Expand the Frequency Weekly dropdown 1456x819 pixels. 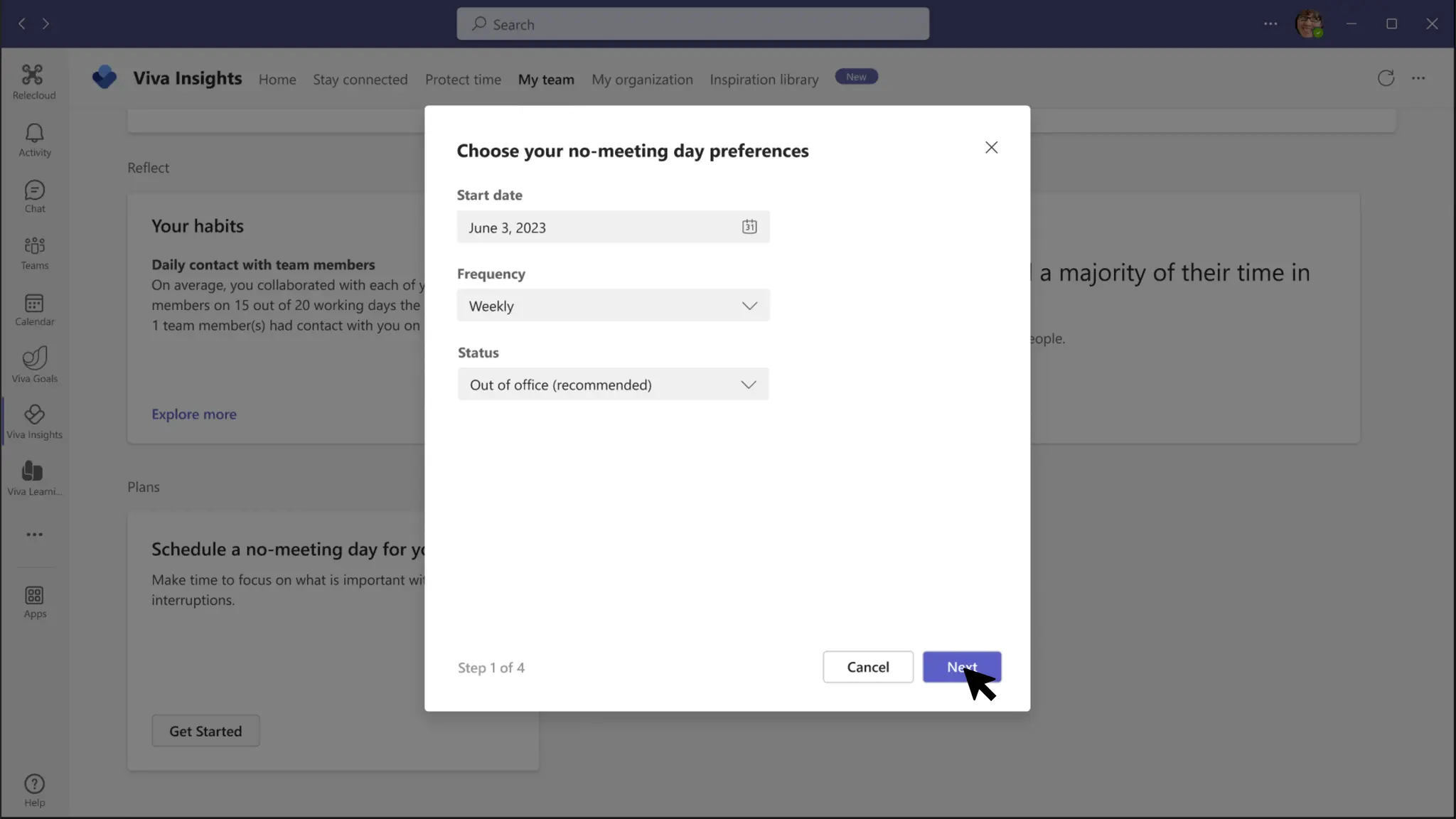(613, 306)
